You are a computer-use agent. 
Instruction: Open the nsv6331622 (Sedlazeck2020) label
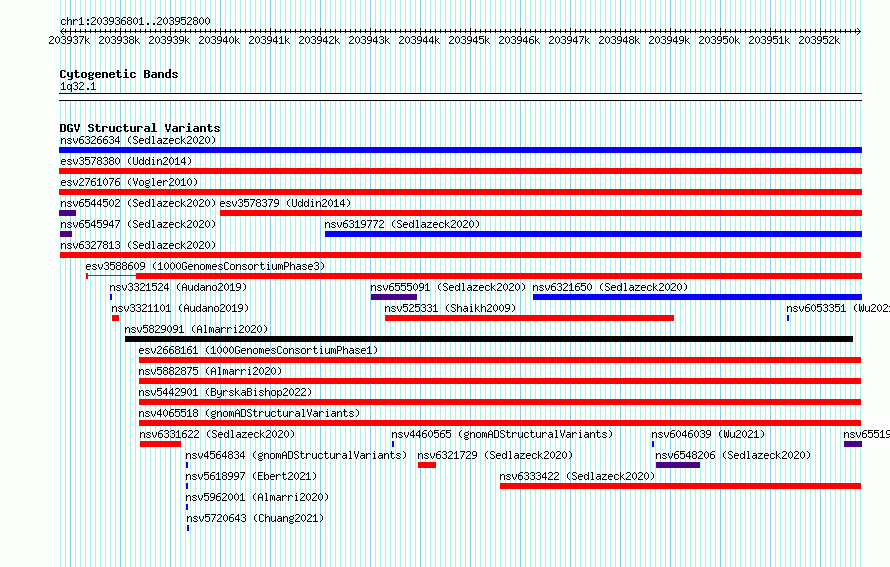[x=217, y=434]
